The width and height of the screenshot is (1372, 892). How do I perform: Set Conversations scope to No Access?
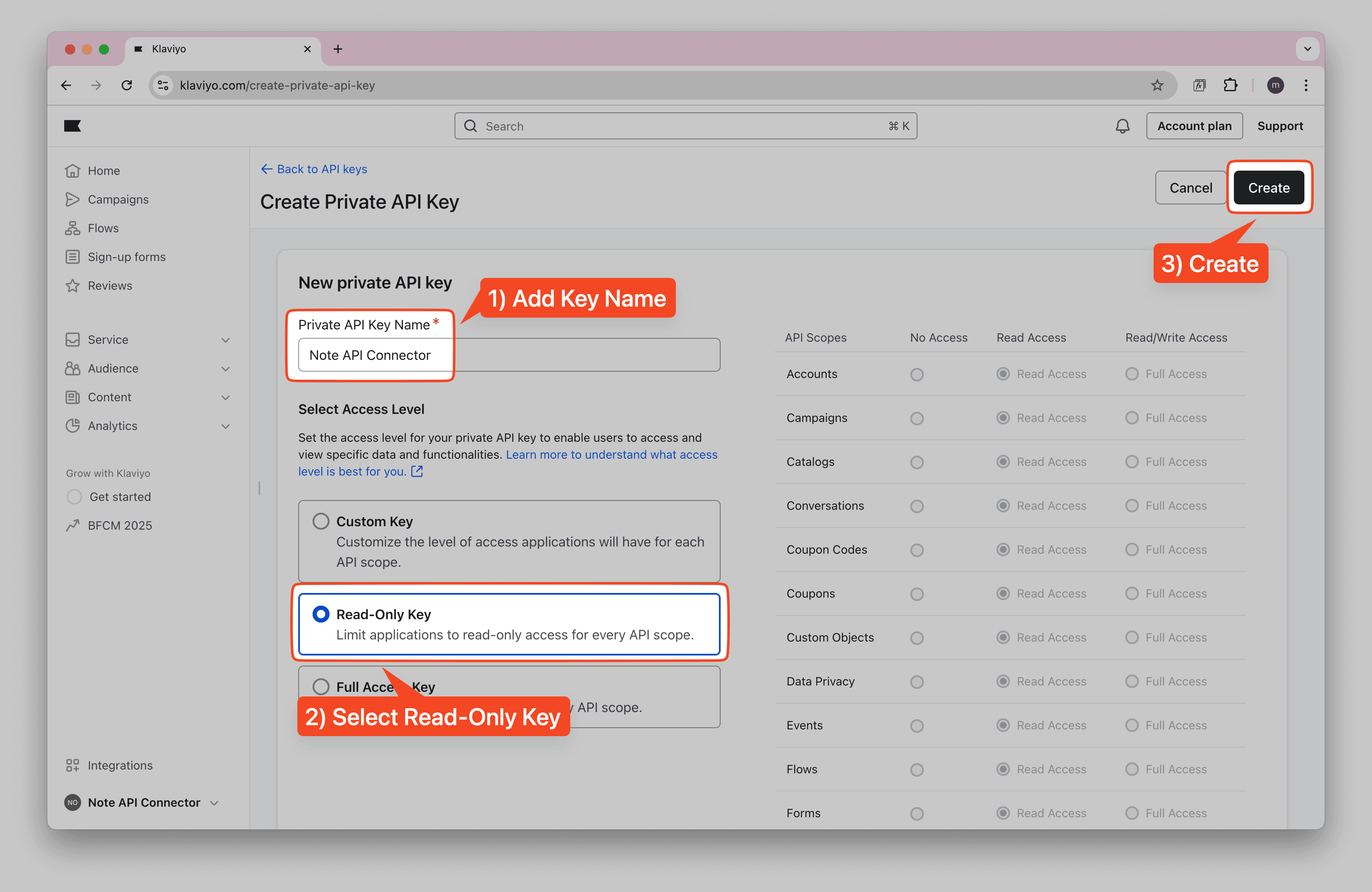pos(917,506)
